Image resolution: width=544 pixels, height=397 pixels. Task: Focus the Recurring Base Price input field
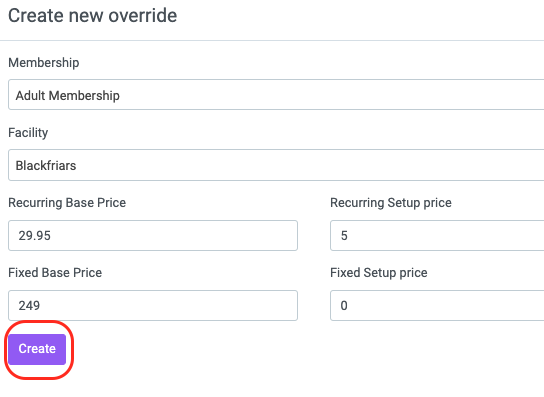point(153,235)
